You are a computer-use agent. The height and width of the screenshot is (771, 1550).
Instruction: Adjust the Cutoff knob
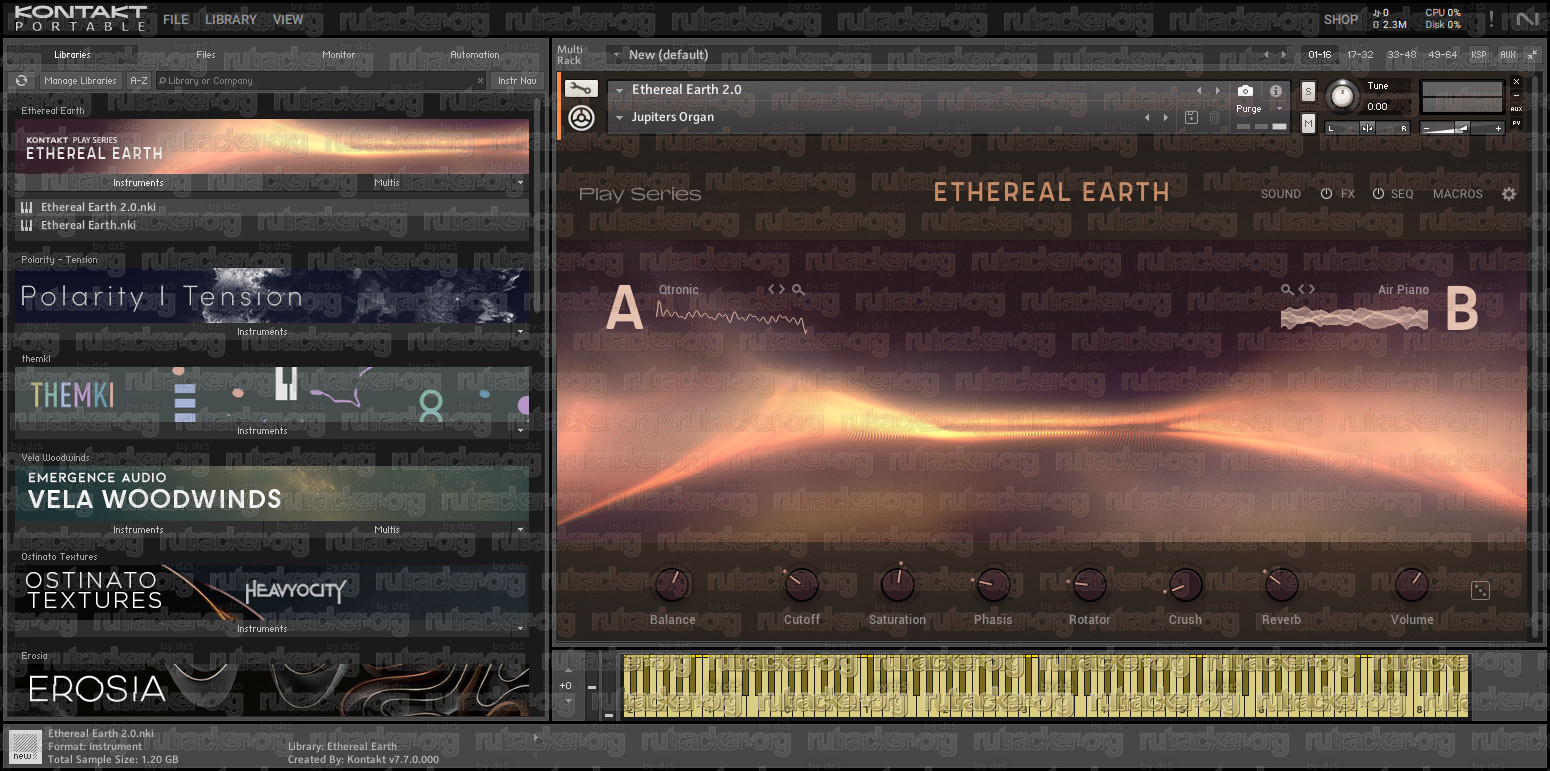(x=802, y=584)
